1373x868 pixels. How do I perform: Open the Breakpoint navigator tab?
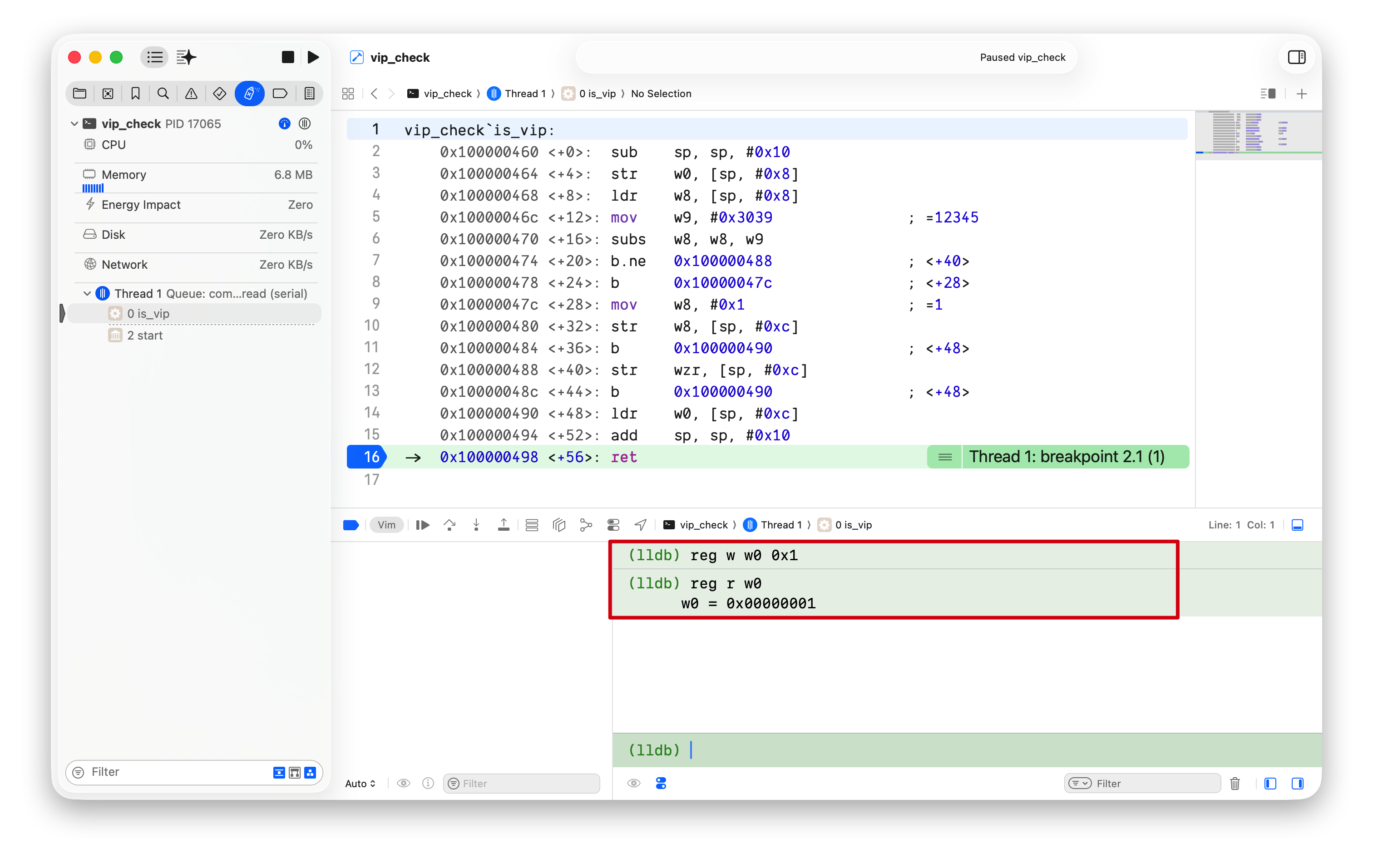click(280, 94)
